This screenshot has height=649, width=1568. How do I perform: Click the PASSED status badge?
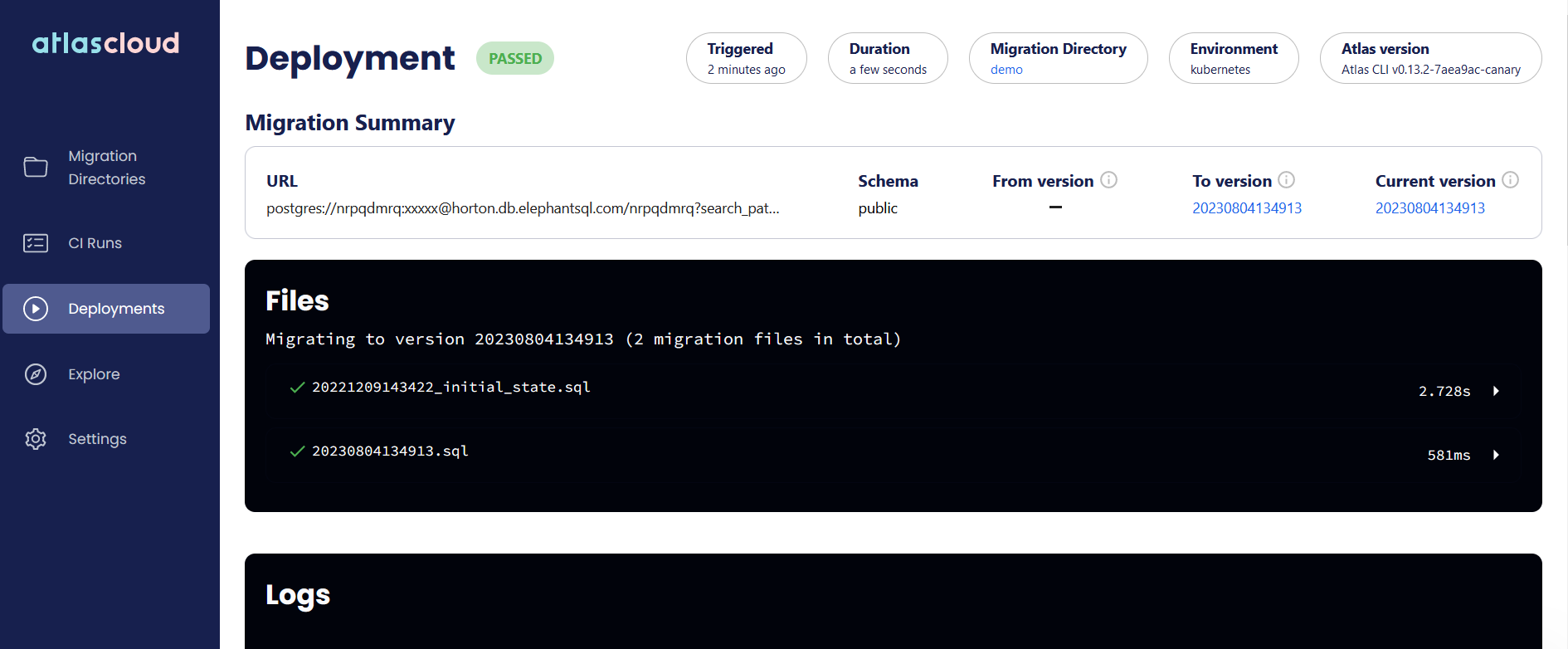pyautogui.click(x=515, y=58)
